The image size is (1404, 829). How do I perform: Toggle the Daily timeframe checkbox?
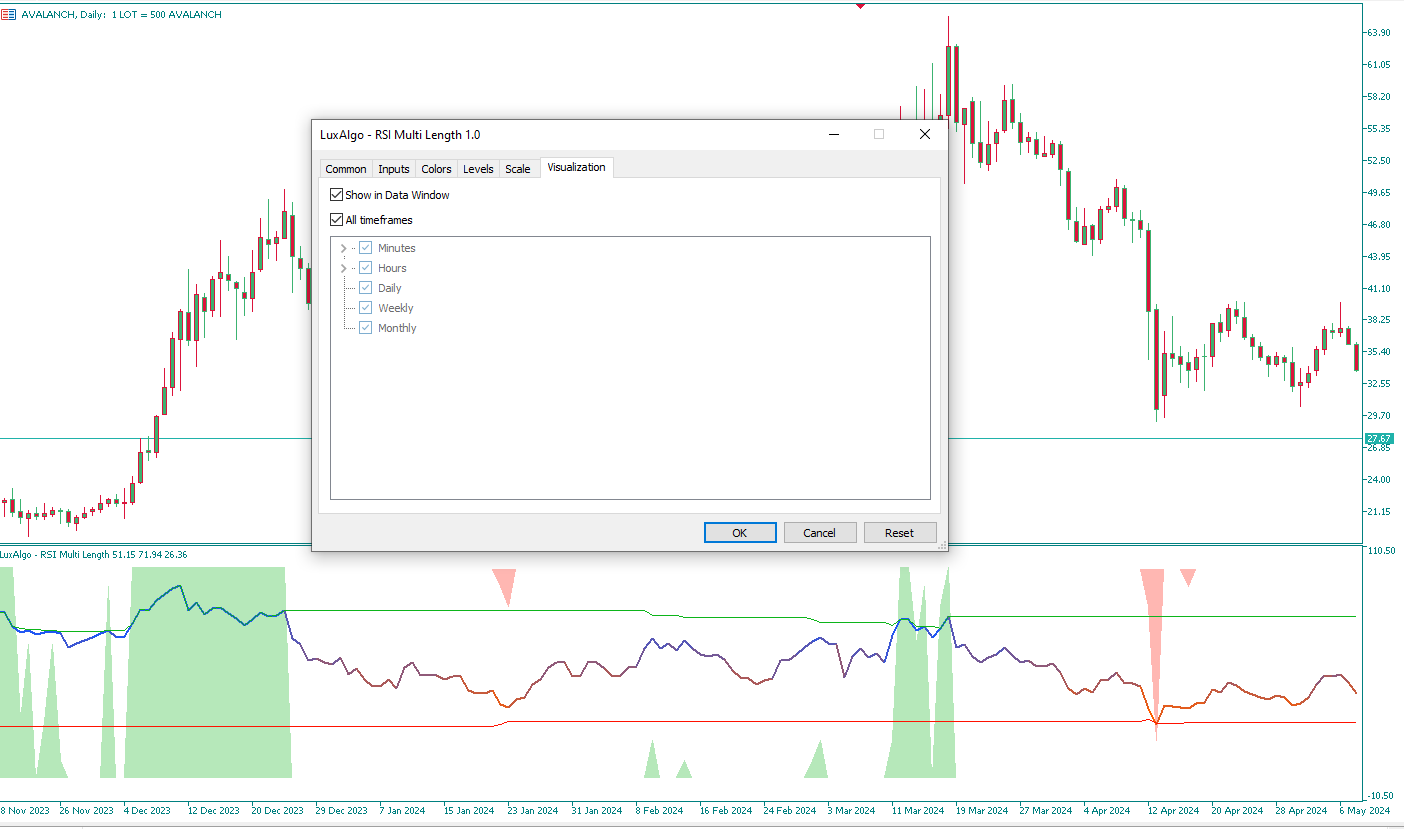pyautogui.click(x=366, y=288)
